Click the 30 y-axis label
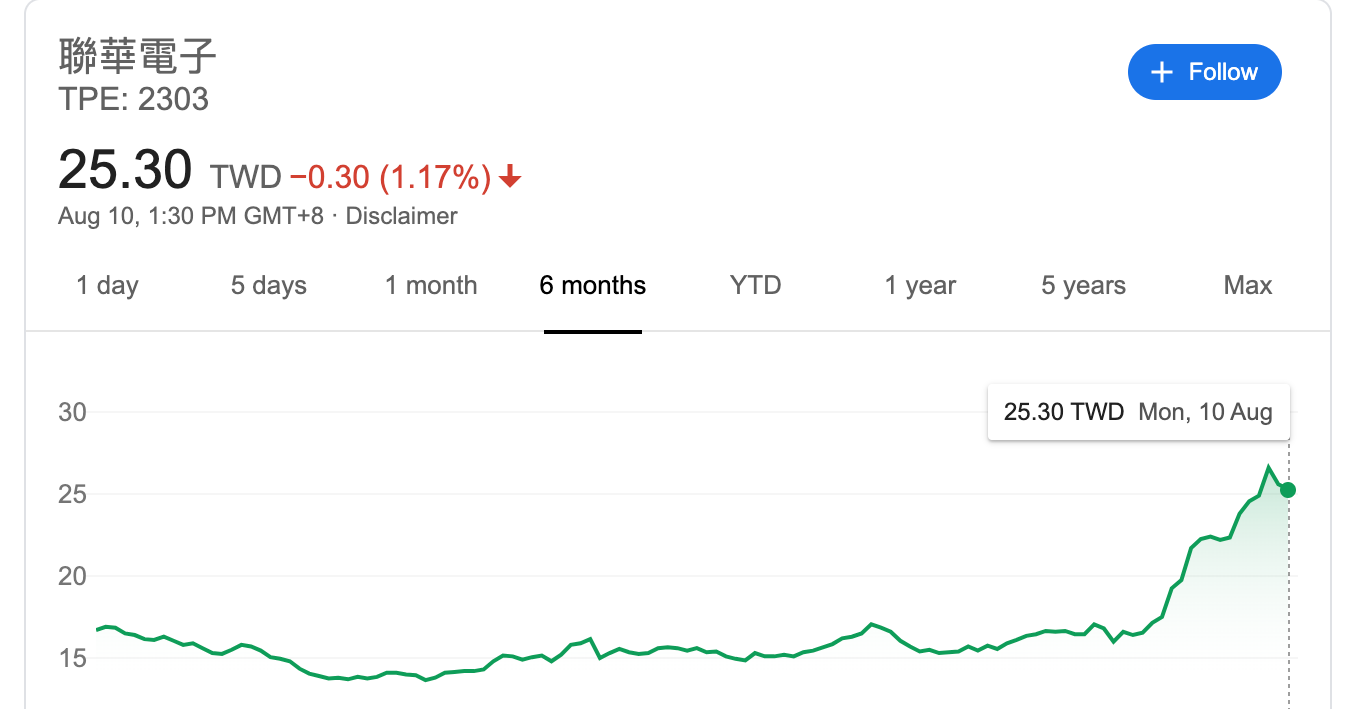Screen dimensions: 1356x709 pyautogui.click(x=73, y=412)
